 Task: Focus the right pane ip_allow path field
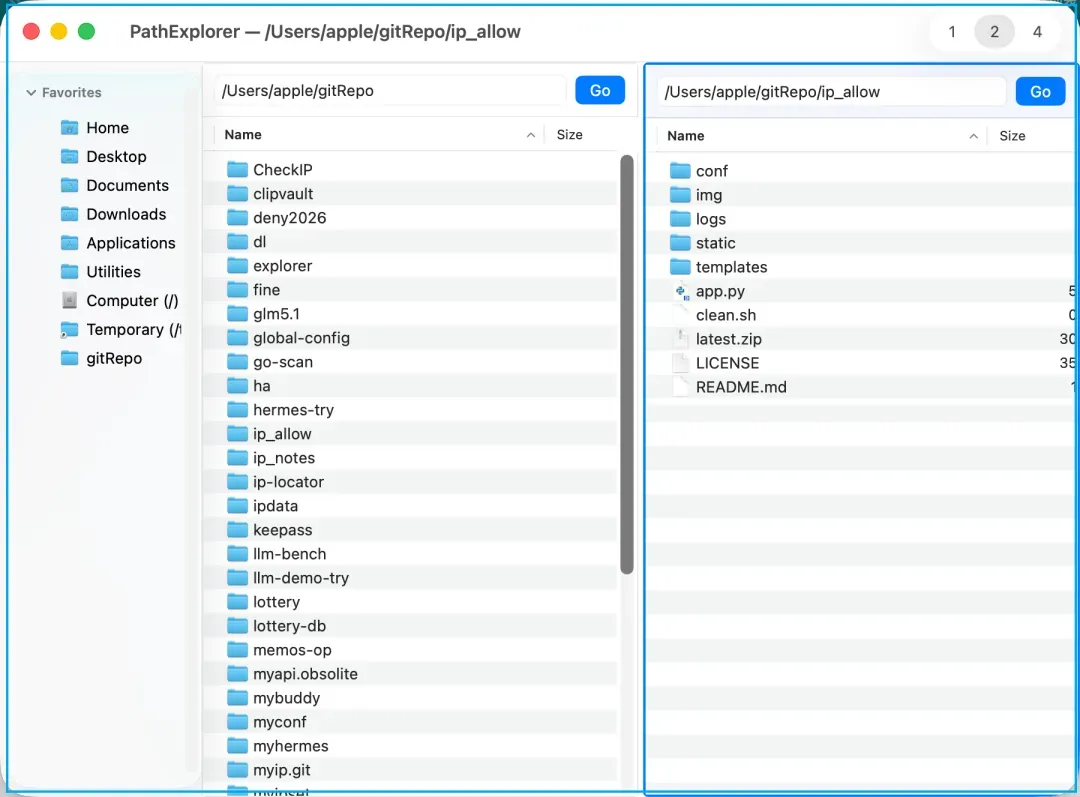[831, 92]
